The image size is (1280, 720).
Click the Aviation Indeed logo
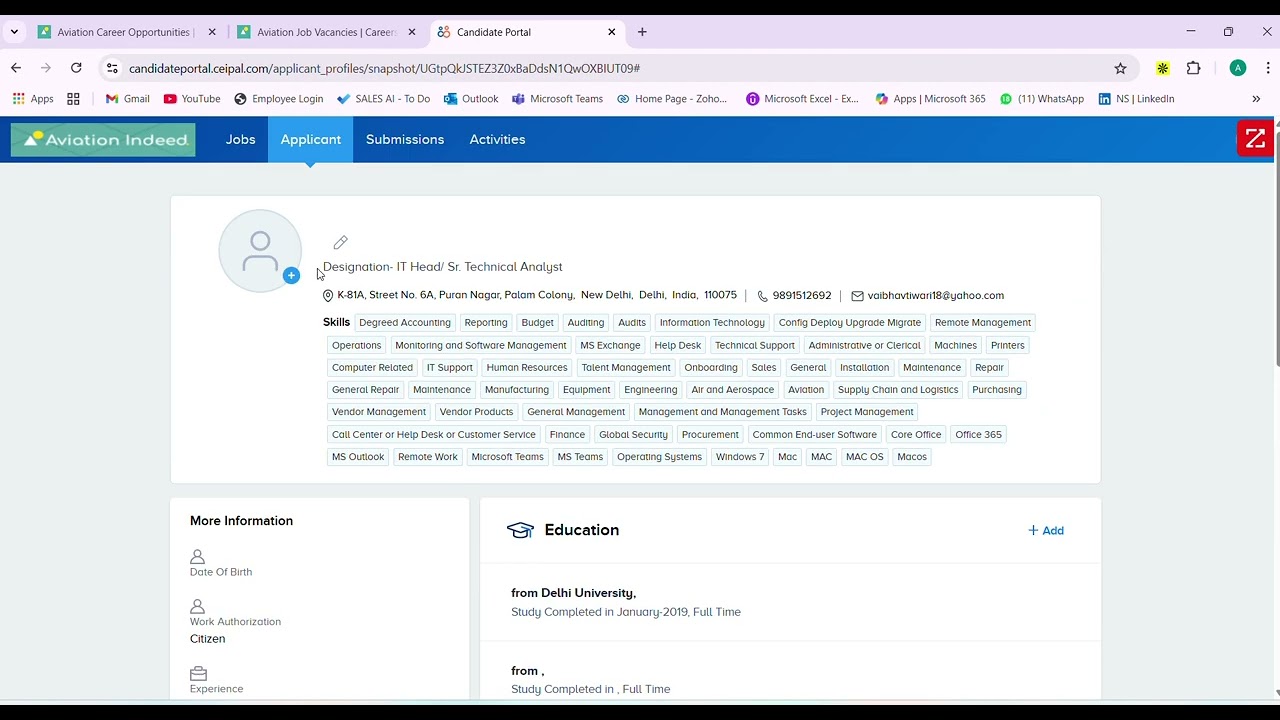(103, 139)
